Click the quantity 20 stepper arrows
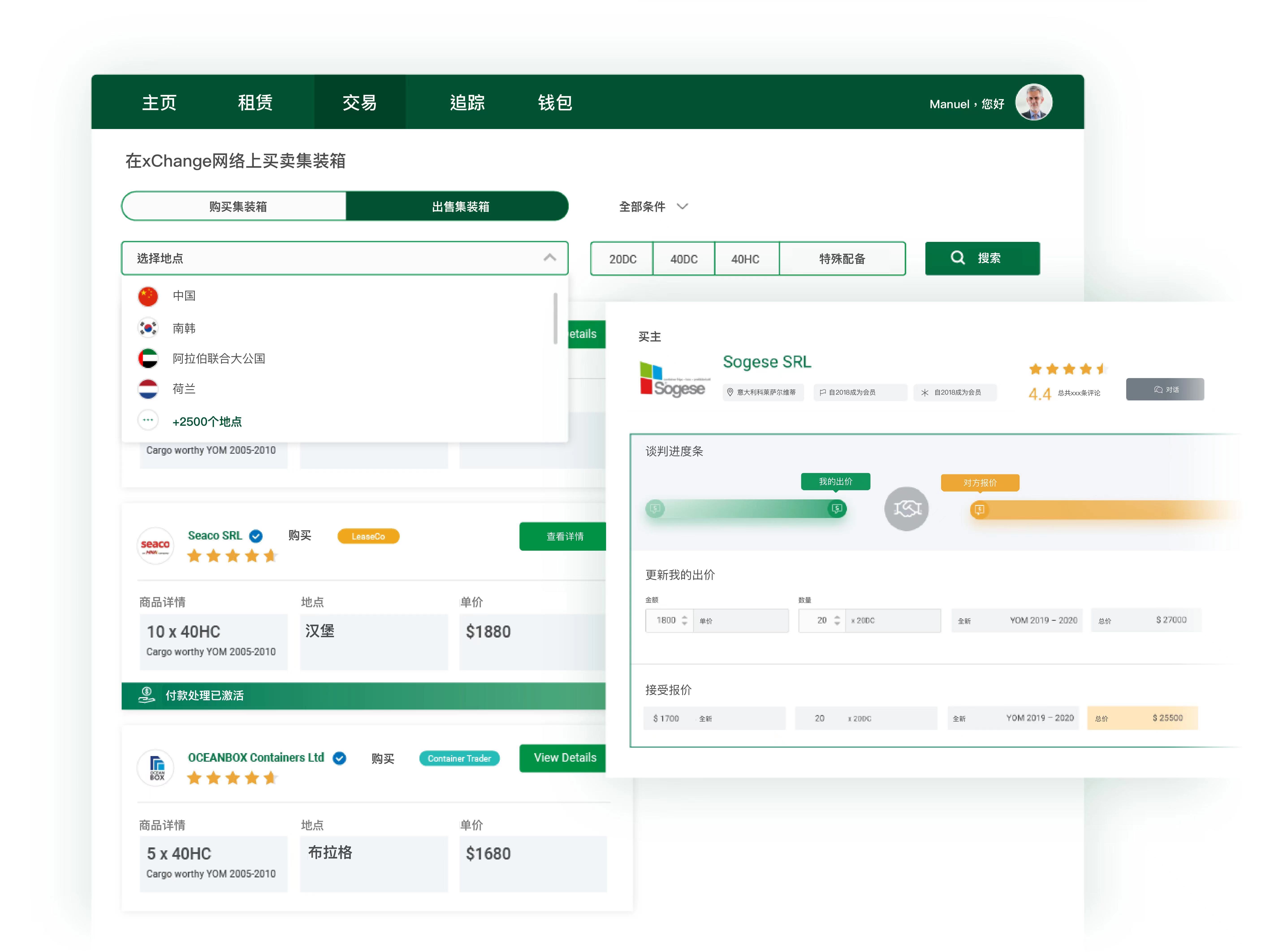The image size is (1270, 952). 837,620
